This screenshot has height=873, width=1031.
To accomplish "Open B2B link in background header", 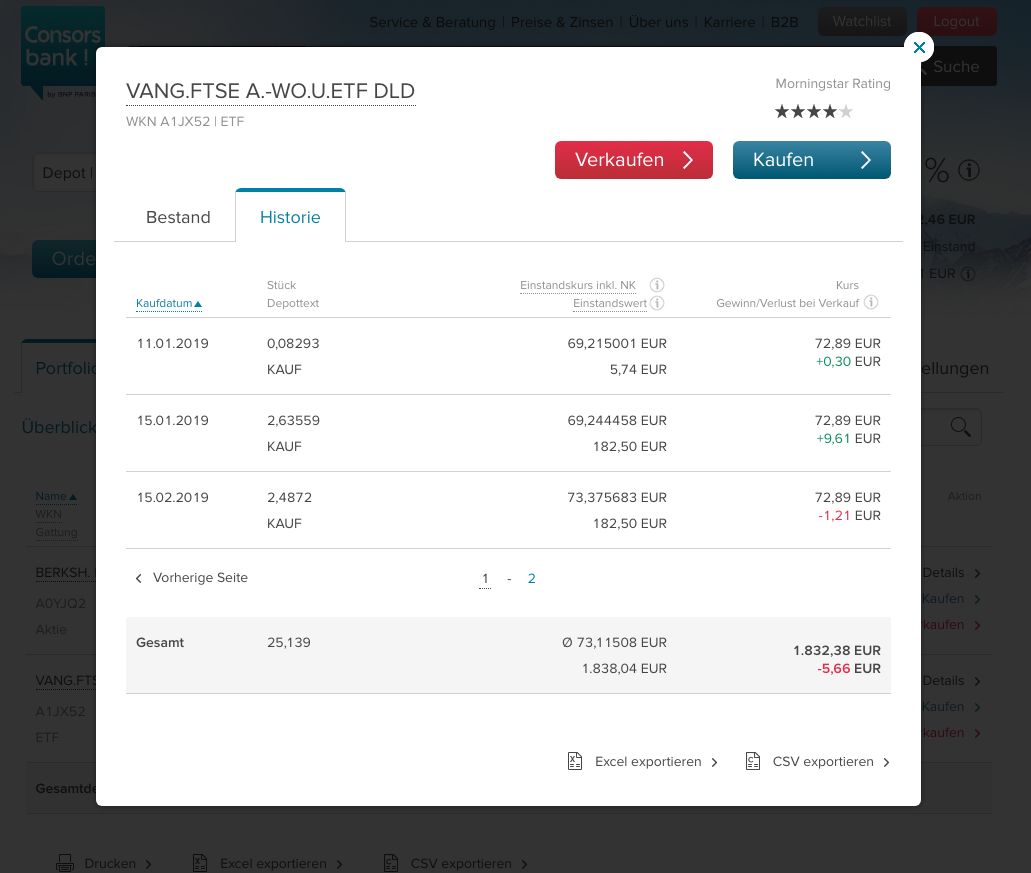I will coord(784,22).
